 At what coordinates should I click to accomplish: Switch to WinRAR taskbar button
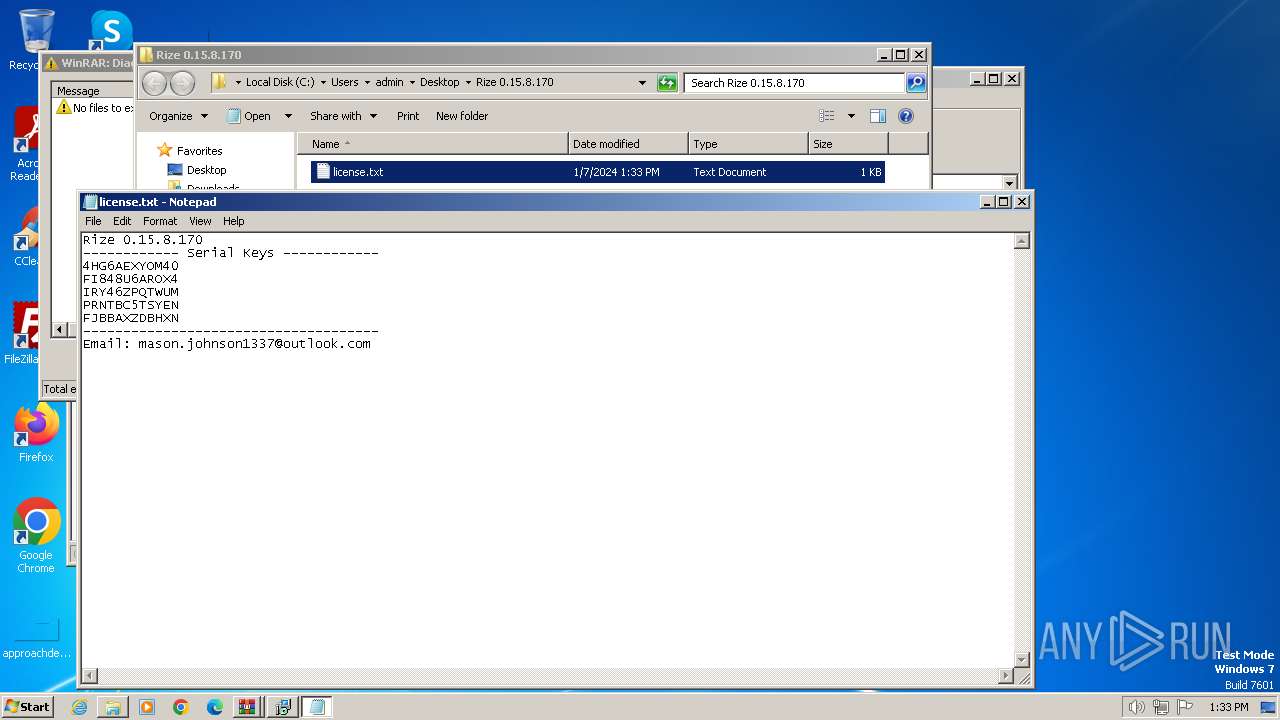coord(248,707)
